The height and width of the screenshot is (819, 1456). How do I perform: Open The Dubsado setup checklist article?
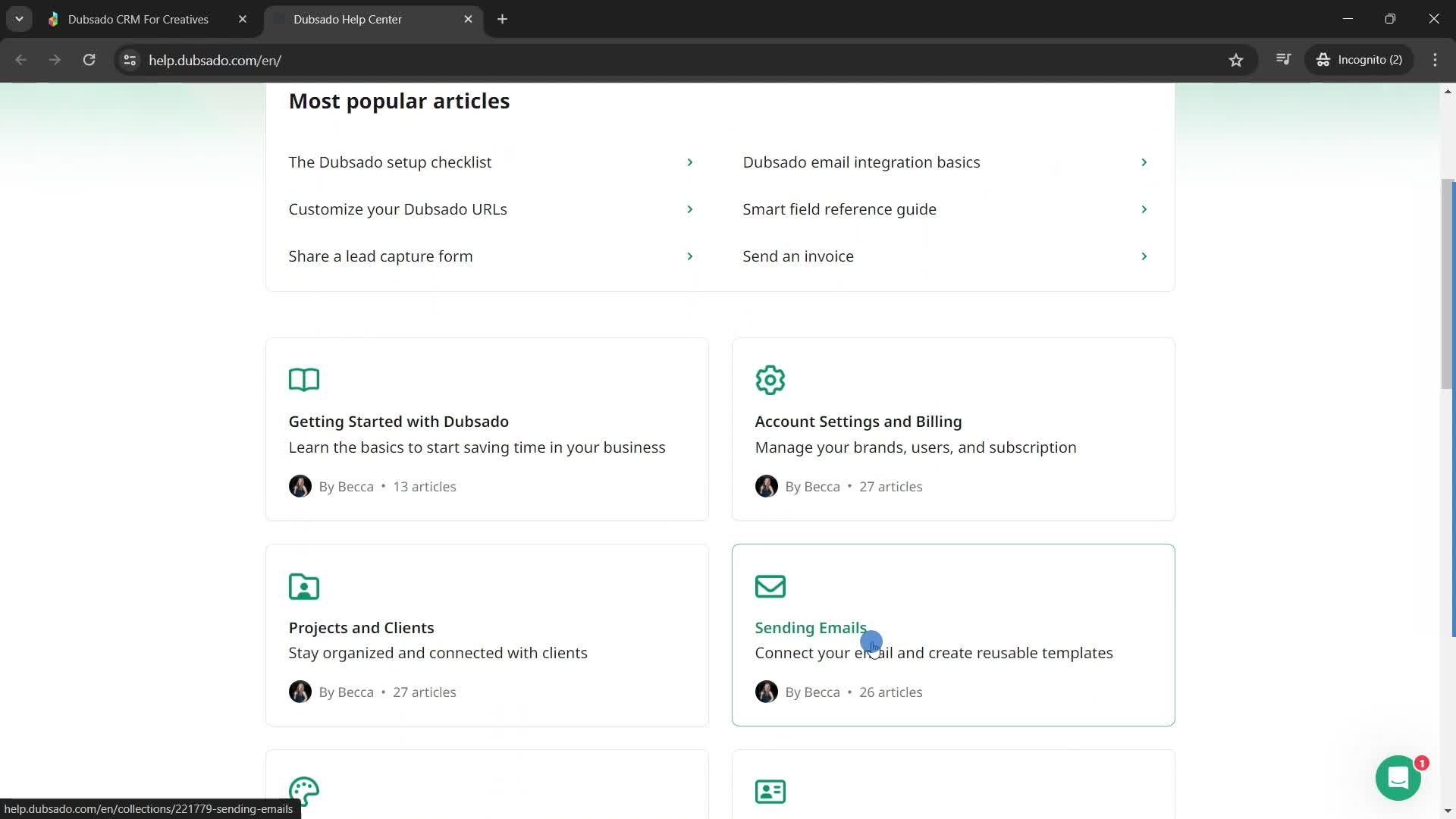390,162
